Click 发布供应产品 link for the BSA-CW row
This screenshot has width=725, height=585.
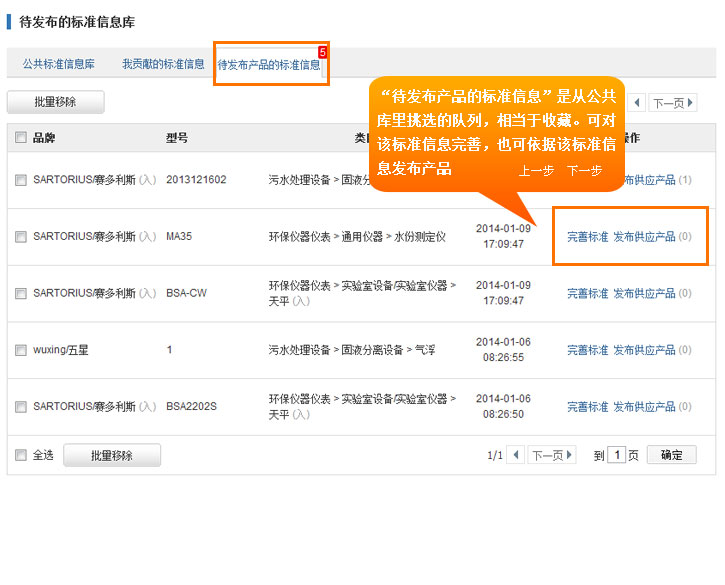644,293
